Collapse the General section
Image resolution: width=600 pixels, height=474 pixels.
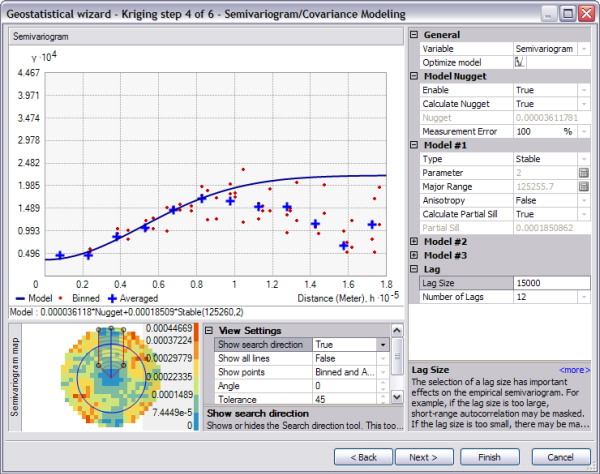414,34
